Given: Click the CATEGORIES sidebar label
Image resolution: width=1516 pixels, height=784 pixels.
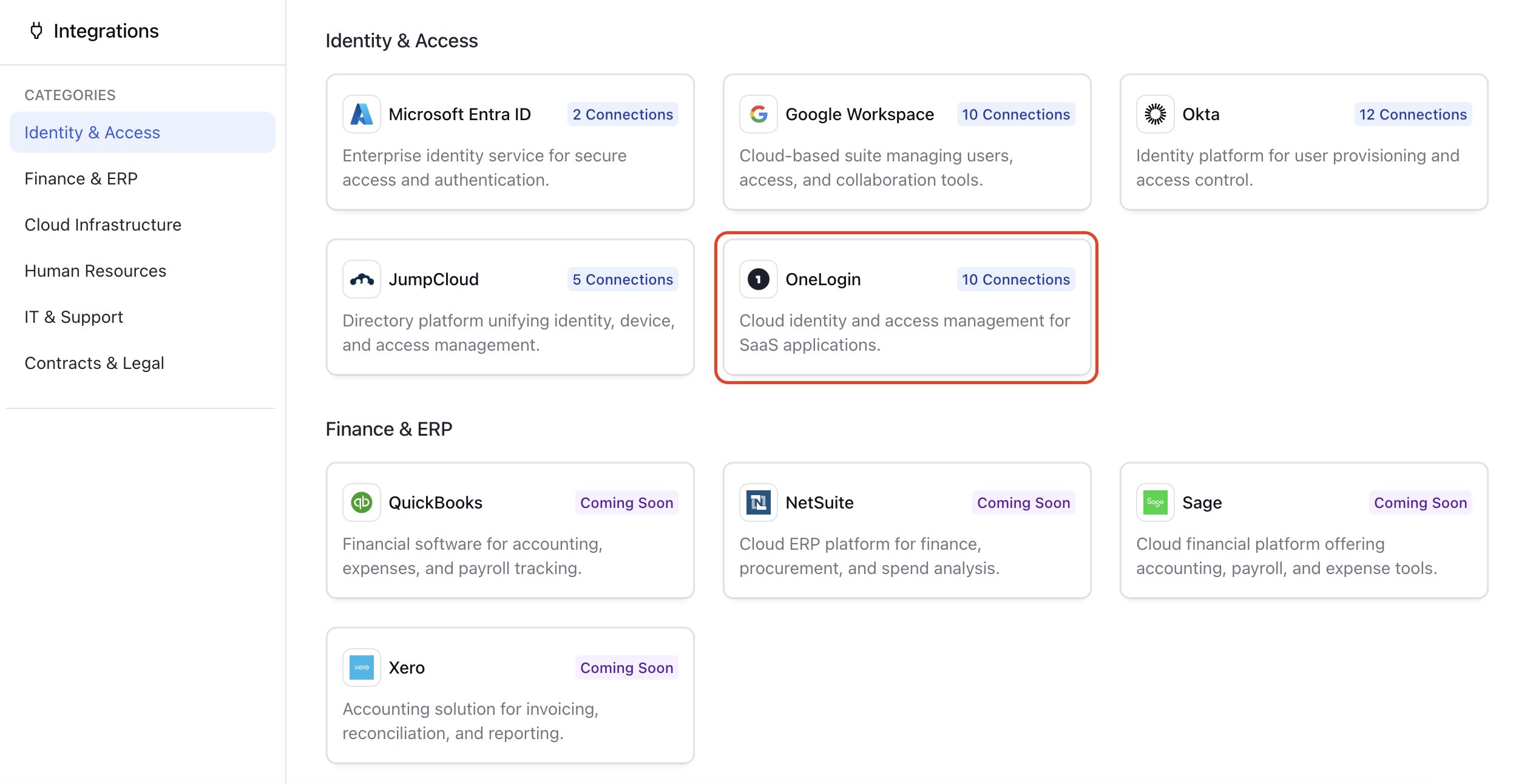Looking at the screenshot, I should tap(70, 95).
